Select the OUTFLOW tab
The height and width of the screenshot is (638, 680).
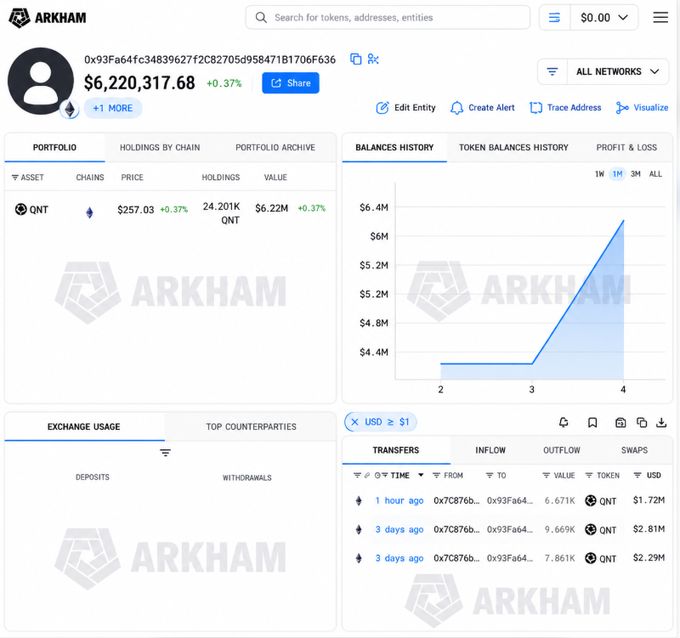(x=562, y=450)
